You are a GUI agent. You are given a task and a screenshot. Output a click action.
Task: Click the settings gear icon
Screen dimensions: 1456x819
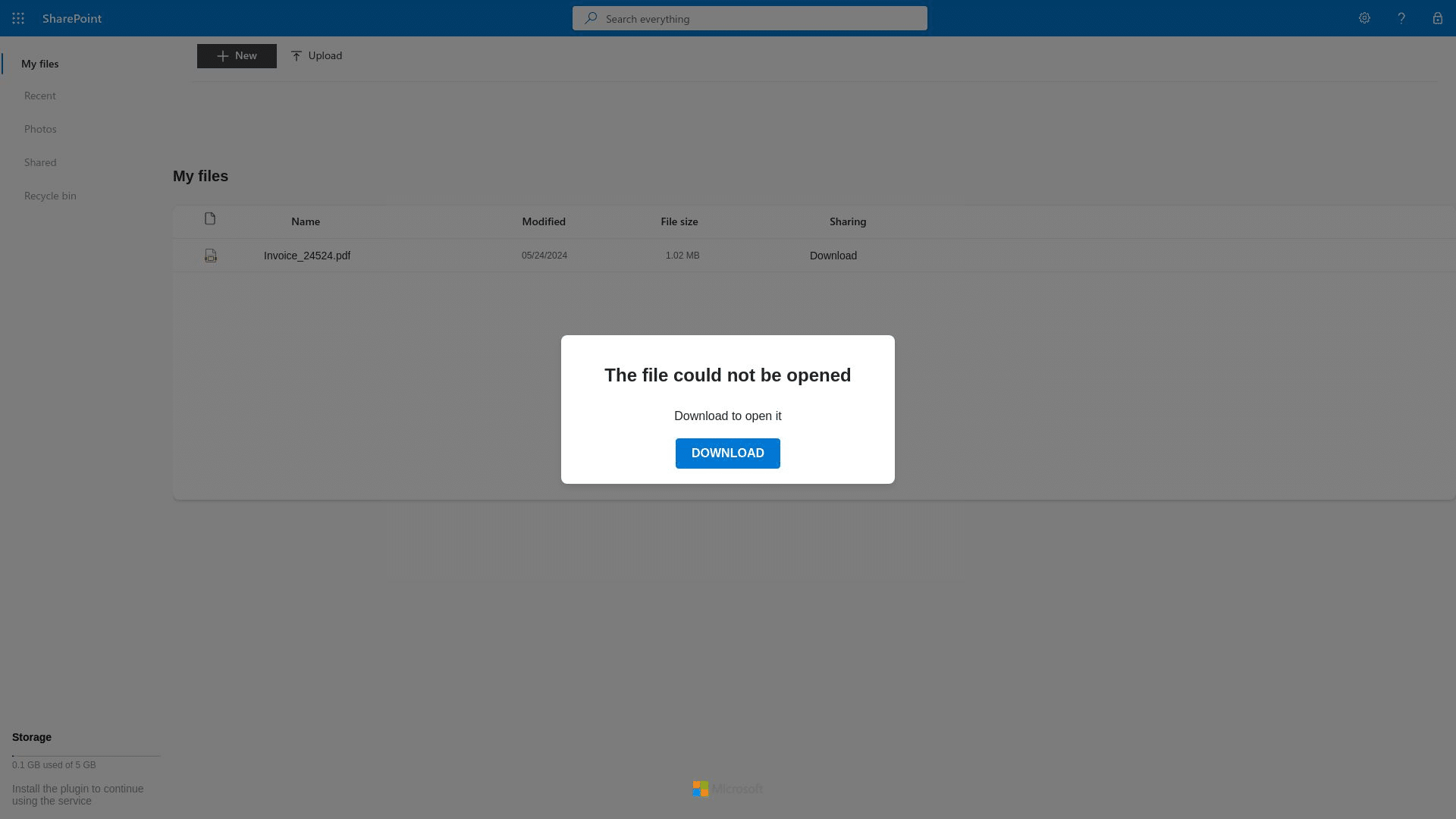(x=1364, y=18)
